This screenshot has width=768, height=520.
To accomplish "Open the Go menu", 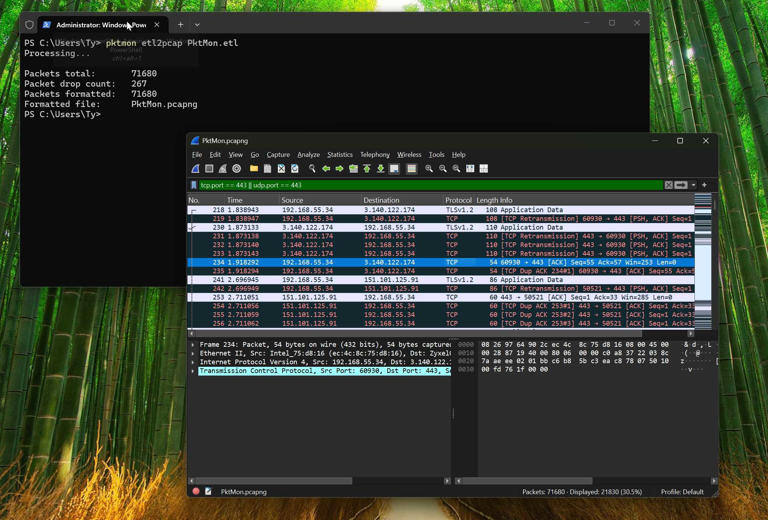I will tap(255, 155).
